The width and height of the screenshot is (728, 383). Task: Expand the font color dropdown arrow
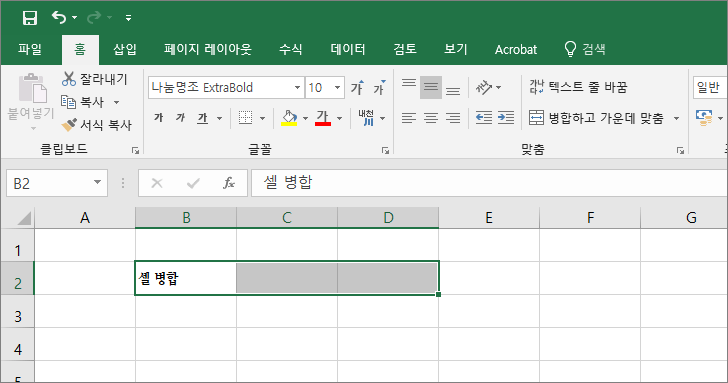coord(339,118)
